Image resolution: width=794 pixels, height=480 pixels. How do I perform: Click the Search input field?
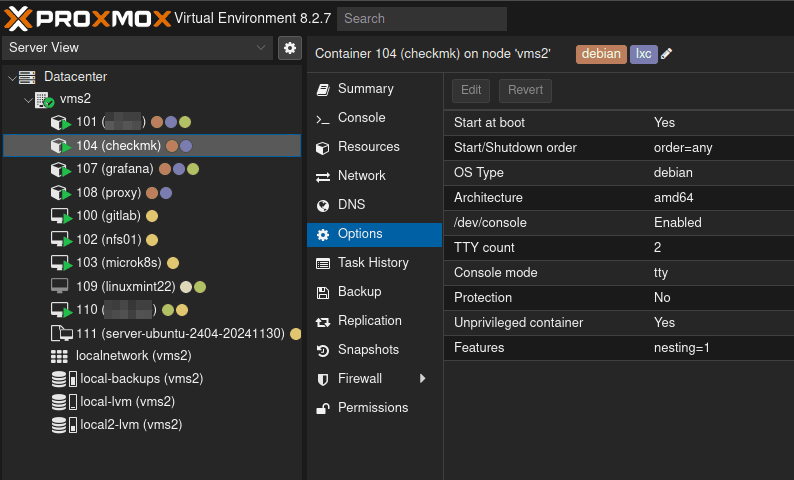tap(421, 18)
